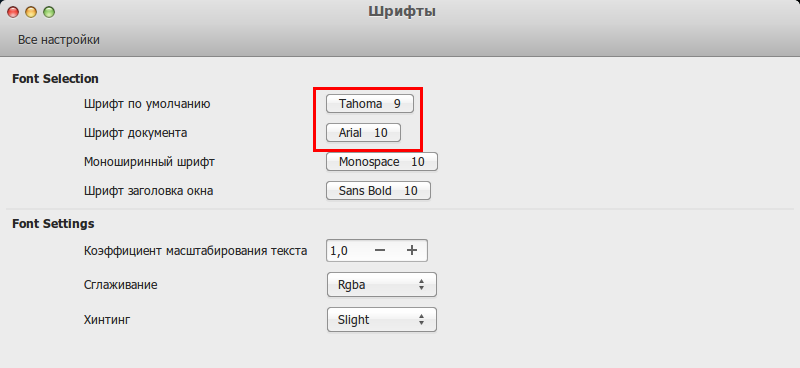This screenshot has height=368, width=800.
Task: Click inside the text scaling factor field showing 1,0
Action: coord(347,251)
